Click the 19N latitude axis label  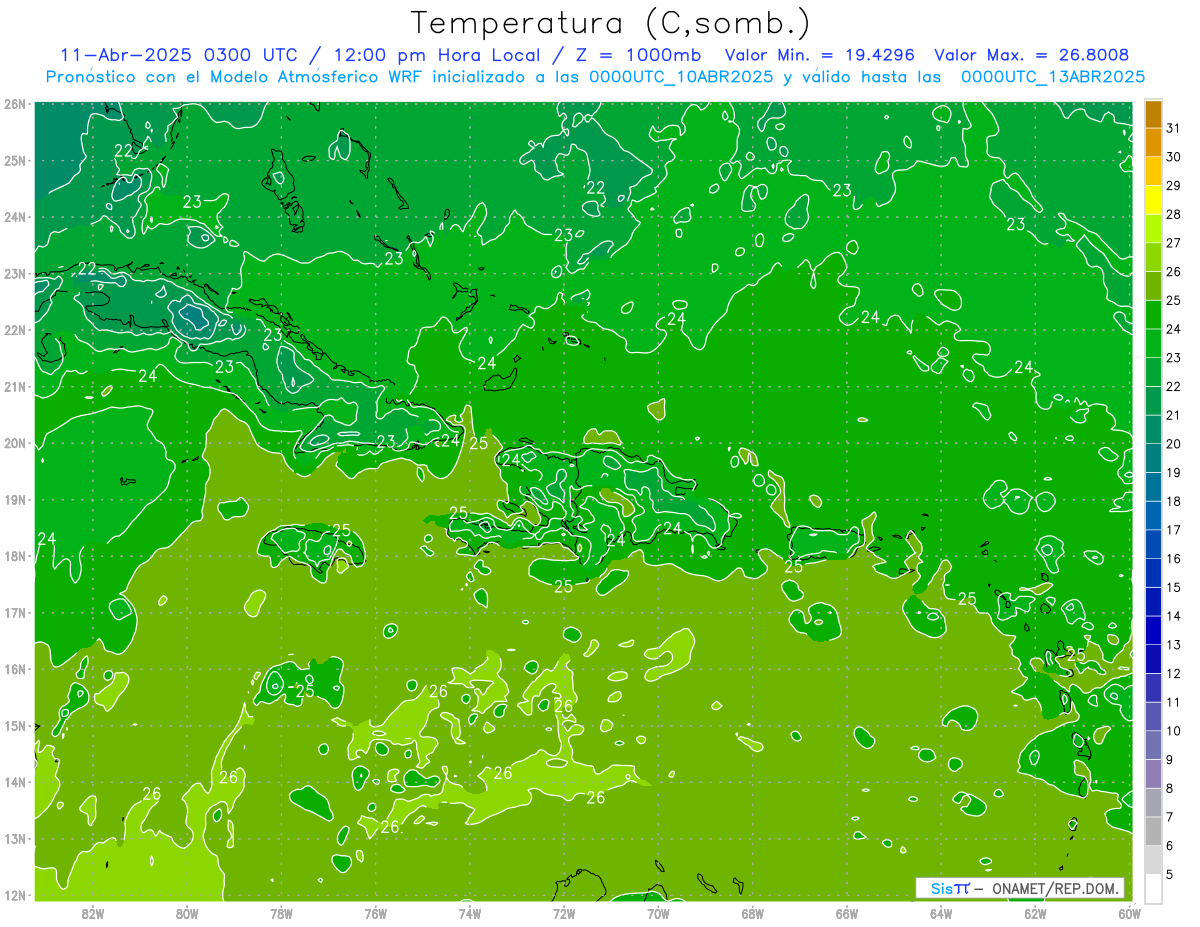coord(15,499)
